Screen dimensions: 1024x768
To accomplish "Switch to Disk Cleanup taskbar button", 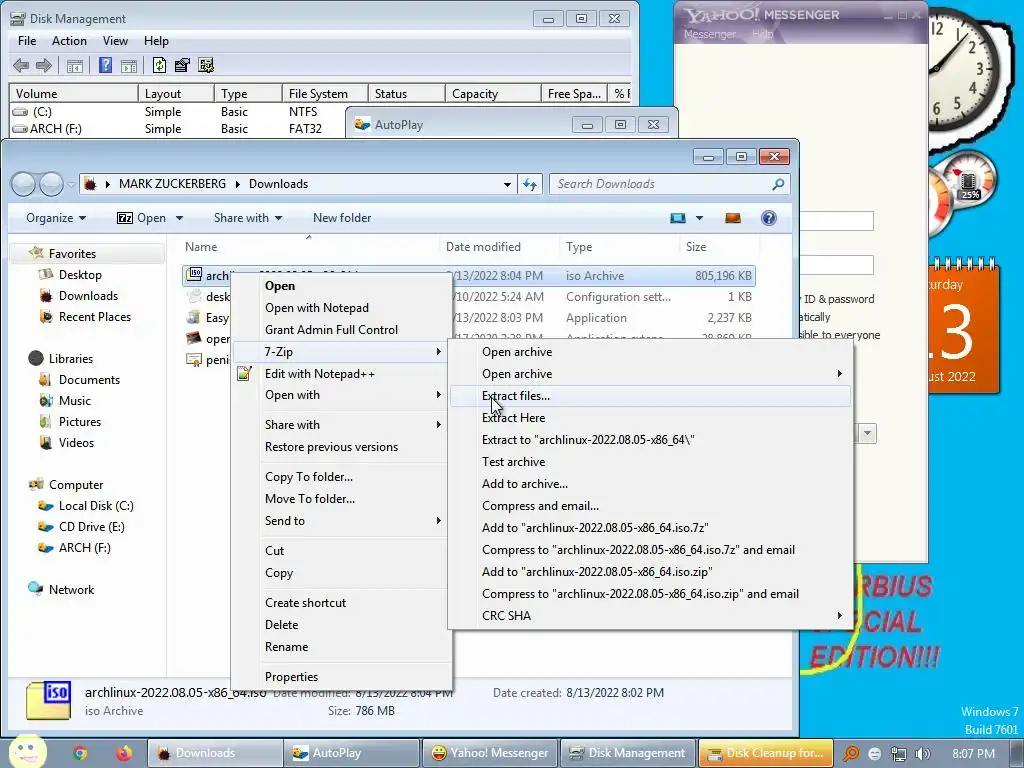I will click(766, 753).
